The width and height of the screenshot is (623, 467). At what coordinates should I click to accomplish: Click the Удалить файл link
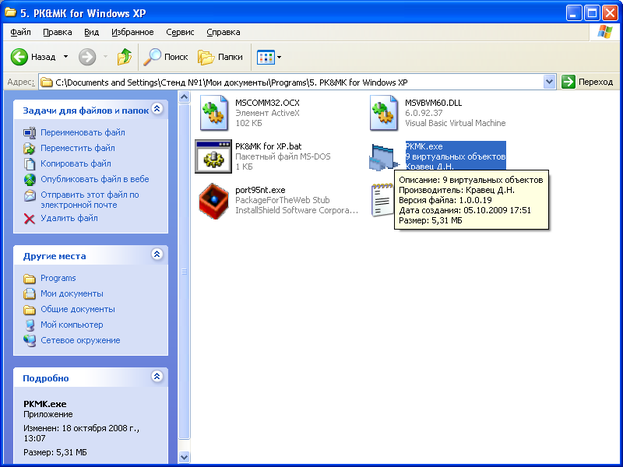click(x=69, y=217)
